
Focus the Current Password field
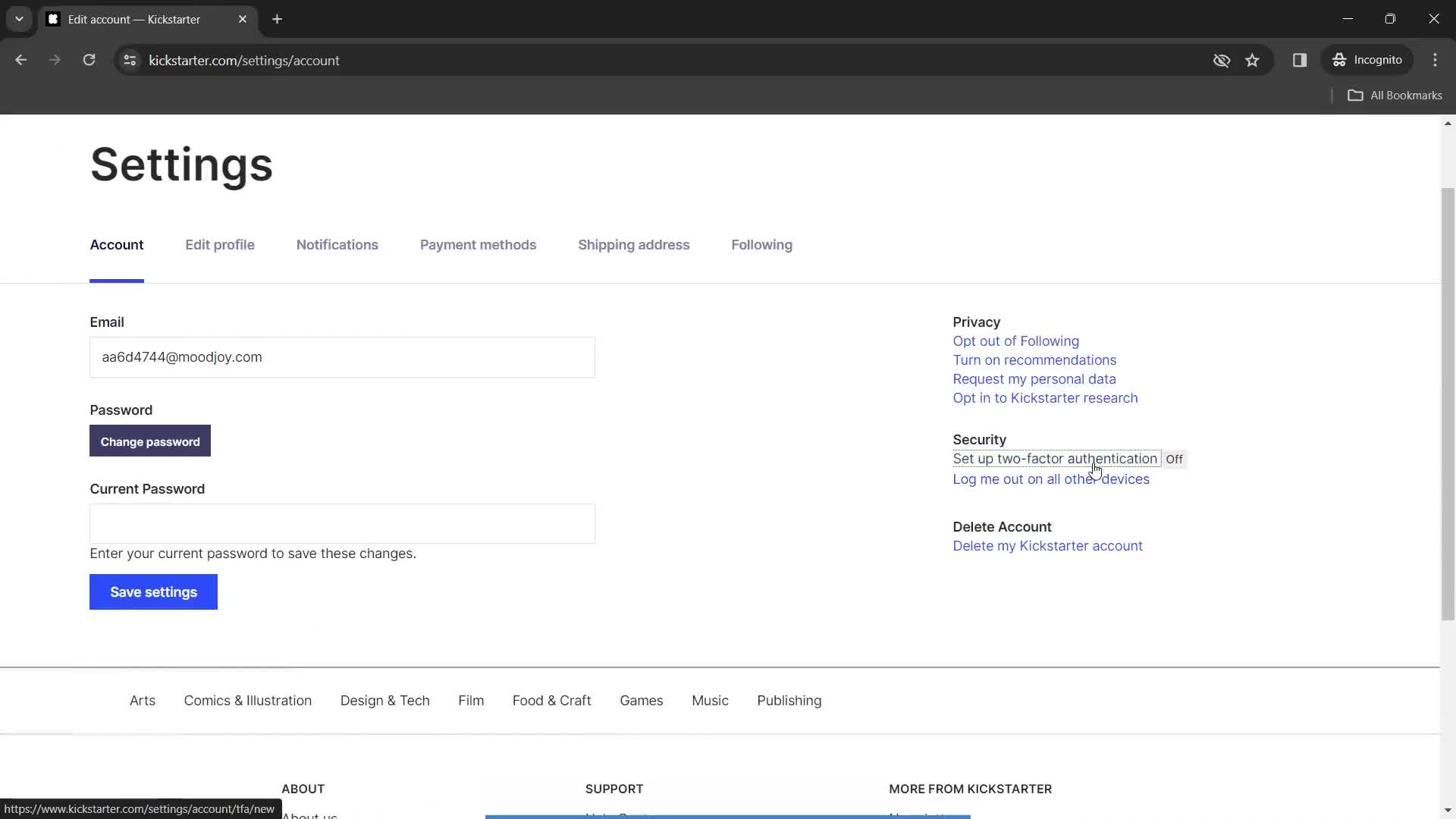(x=342, y=523)
